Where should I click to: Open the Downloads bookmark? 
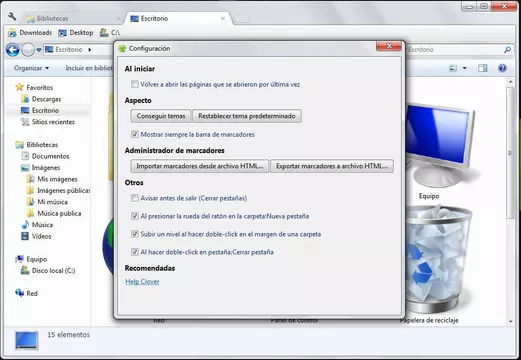[x=30, y=33]
